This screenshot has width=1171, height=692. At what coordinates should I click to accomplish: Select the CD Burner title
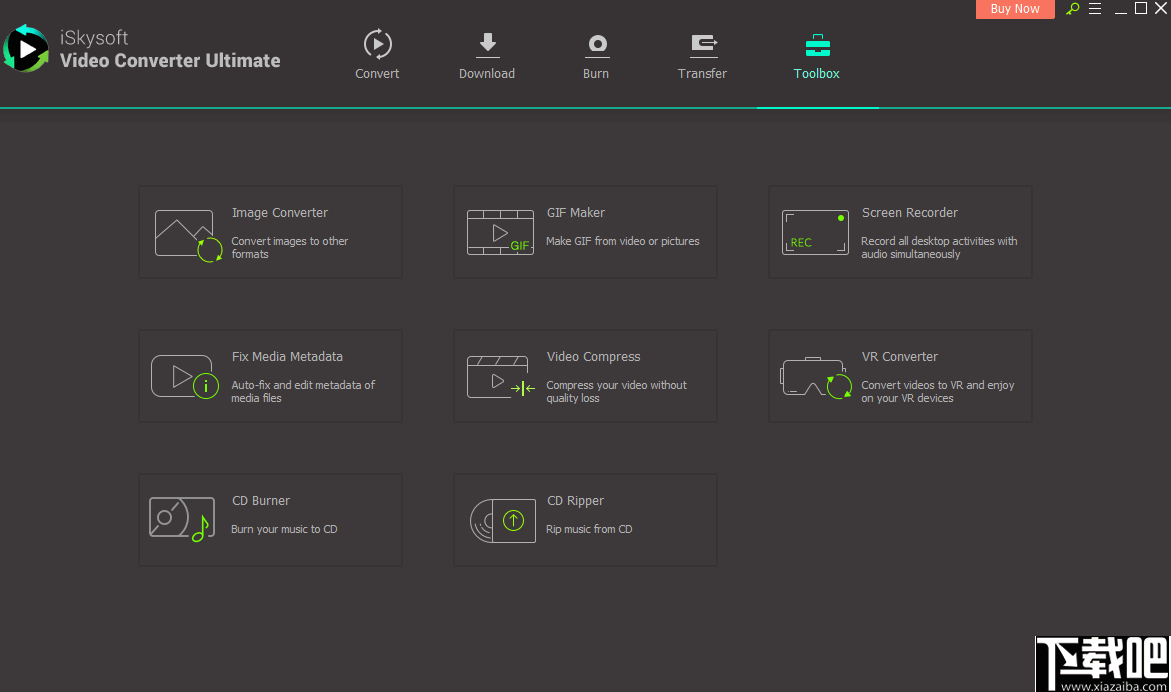pyautogui.click(x=261, y=501)
